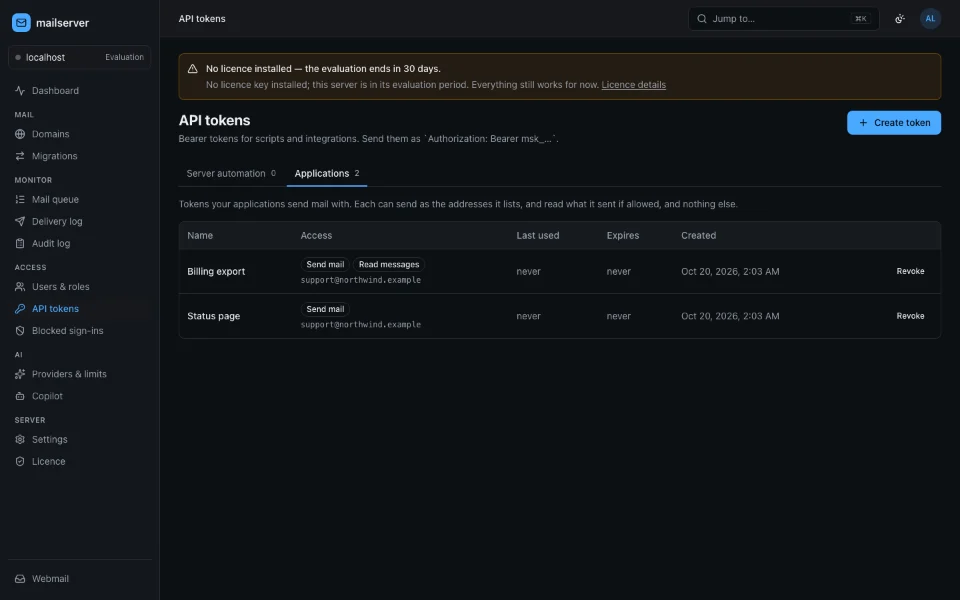Open Webmail link at sidebar bottom
The height and width of the screenshot is (600, 960).
[80, 579]
